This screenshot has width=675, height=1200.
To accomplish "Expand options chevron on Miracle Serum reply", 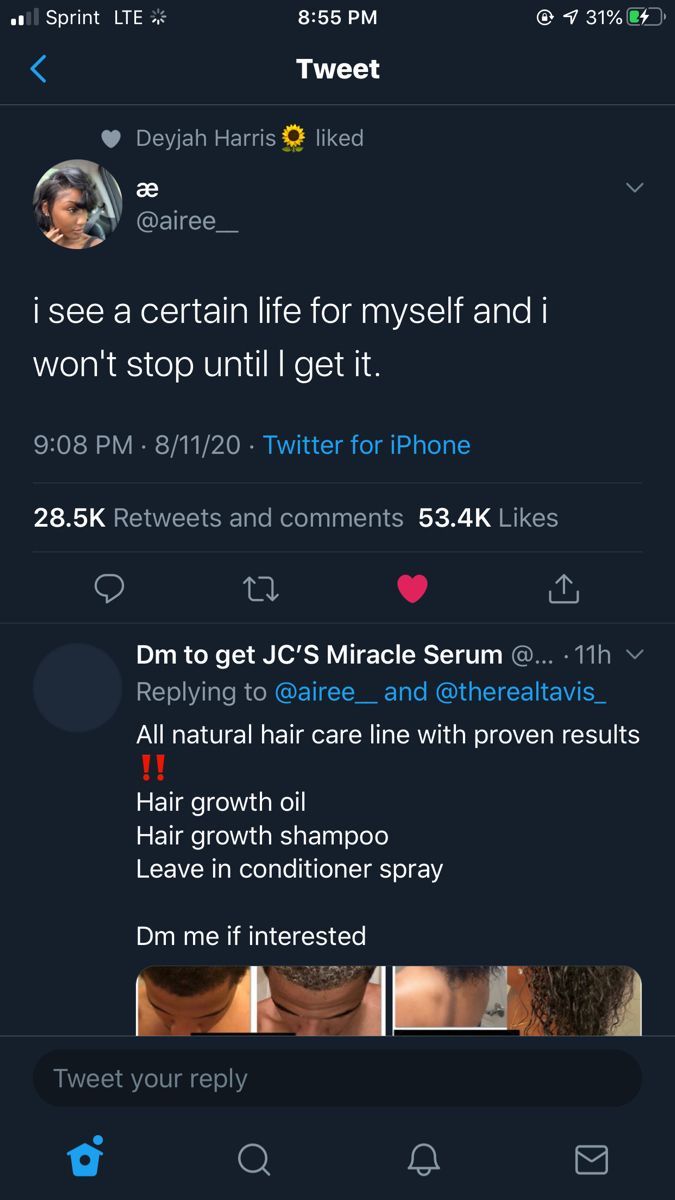I will pyautogui.click(x=634, y=655).
